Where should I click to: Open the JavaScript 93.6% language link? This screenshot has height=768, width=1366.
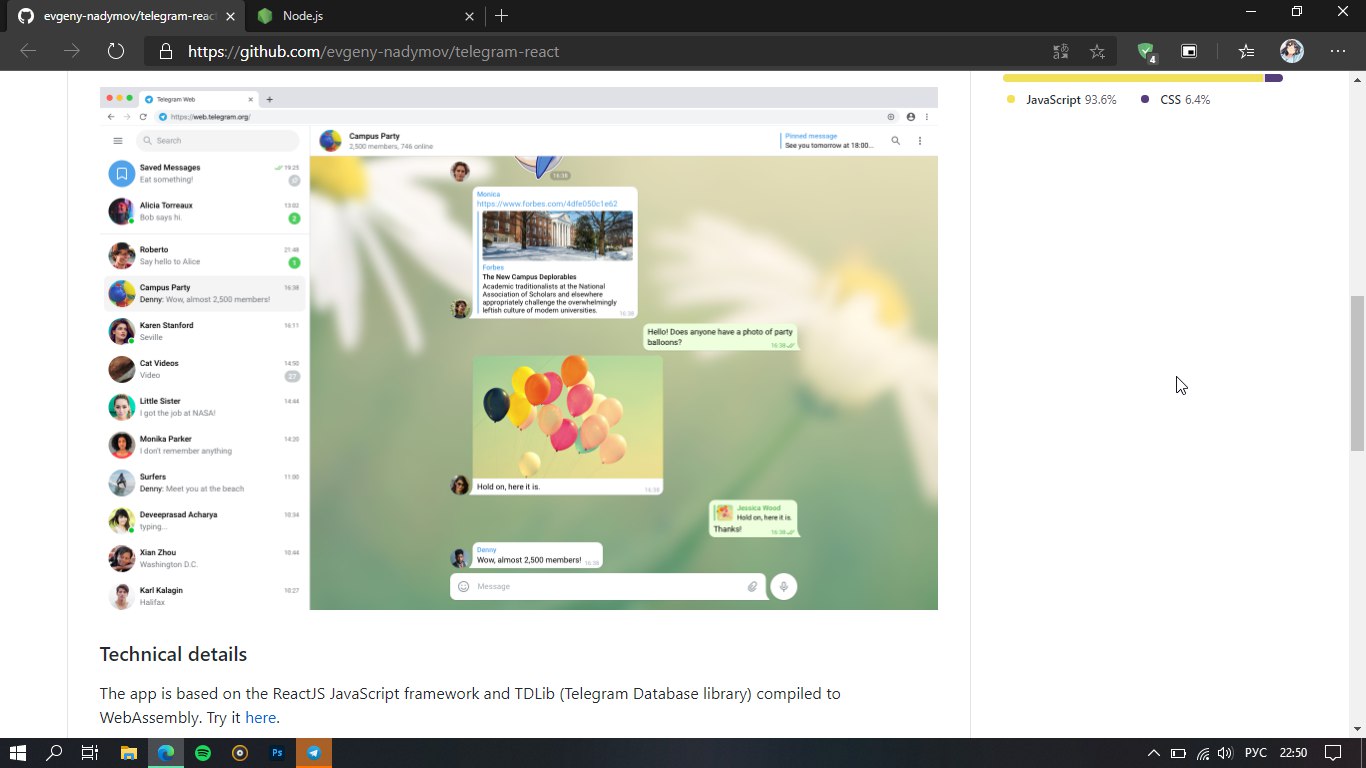(x=1061, y=100)
